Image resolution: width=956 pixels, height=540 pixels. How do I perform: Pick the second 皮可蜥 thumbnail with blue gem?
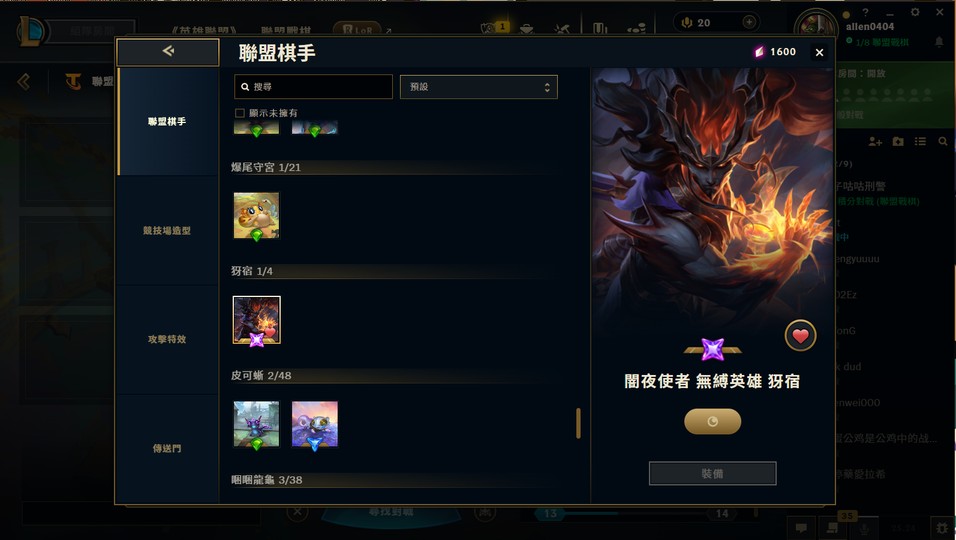[x=315, y=424]
